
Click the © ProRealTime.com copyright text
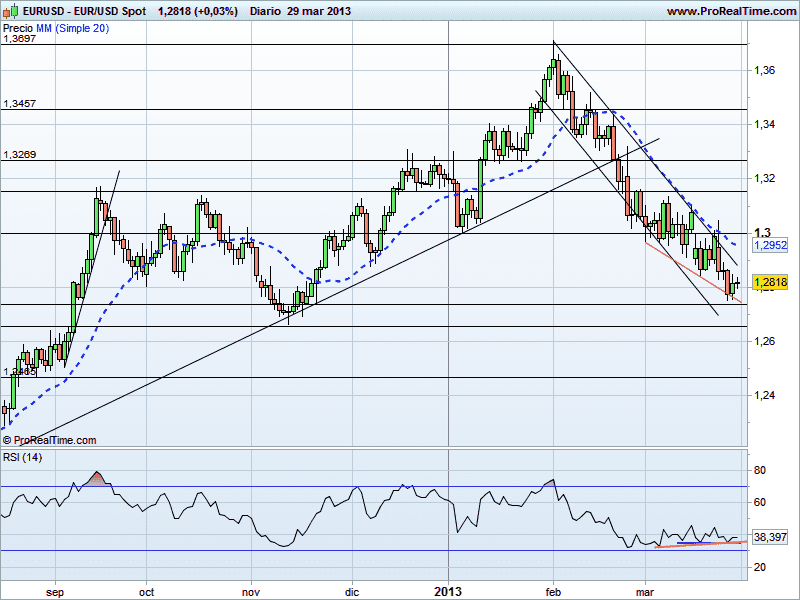[49, 440]
